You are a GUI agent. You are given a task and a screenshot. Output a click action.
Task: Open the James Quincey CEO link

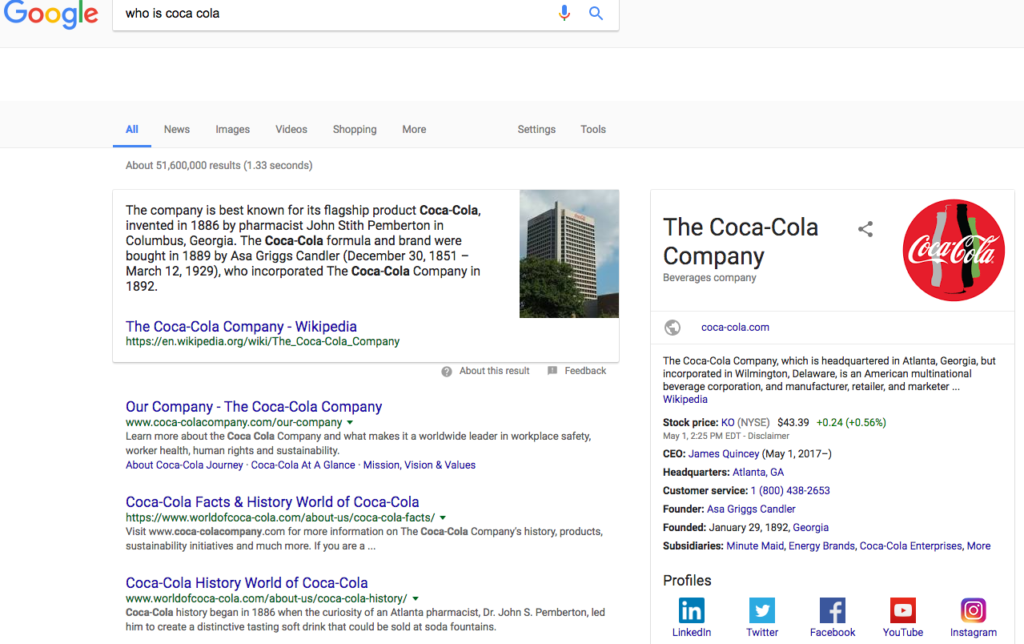(x=724, y=454)
